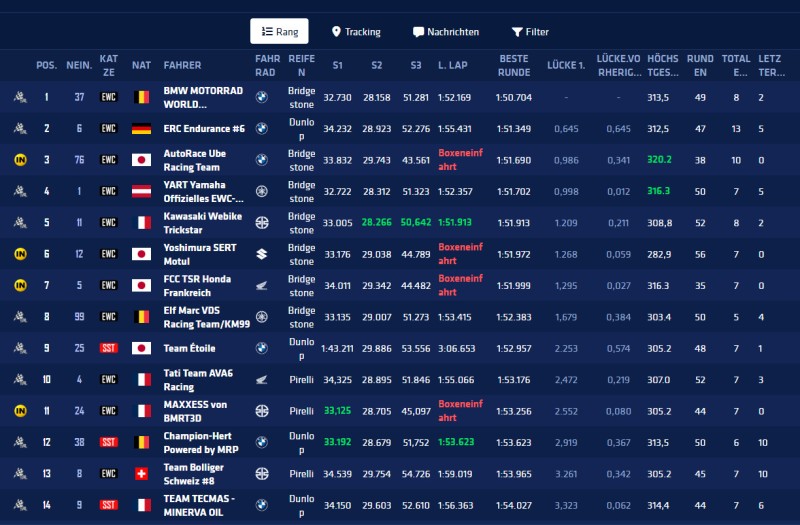Sort by the LÜCKE 1. column header
800x525 pixels.
click(566, 65)
